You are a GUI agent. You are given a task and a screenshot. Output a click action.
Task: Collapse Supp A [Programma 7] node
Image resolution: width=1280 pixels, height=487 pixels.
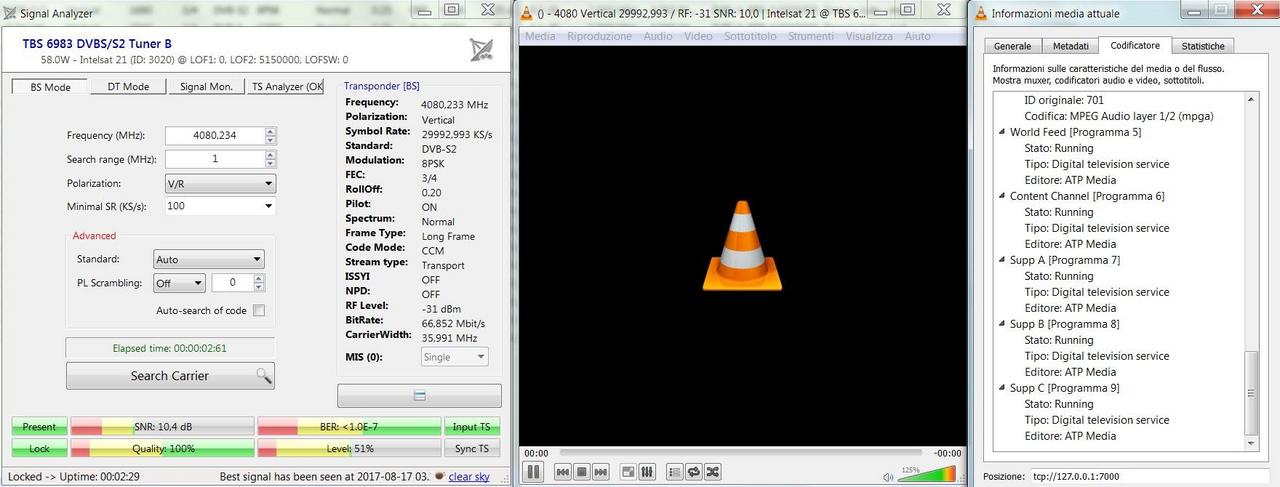click(x=1001, y=260)
